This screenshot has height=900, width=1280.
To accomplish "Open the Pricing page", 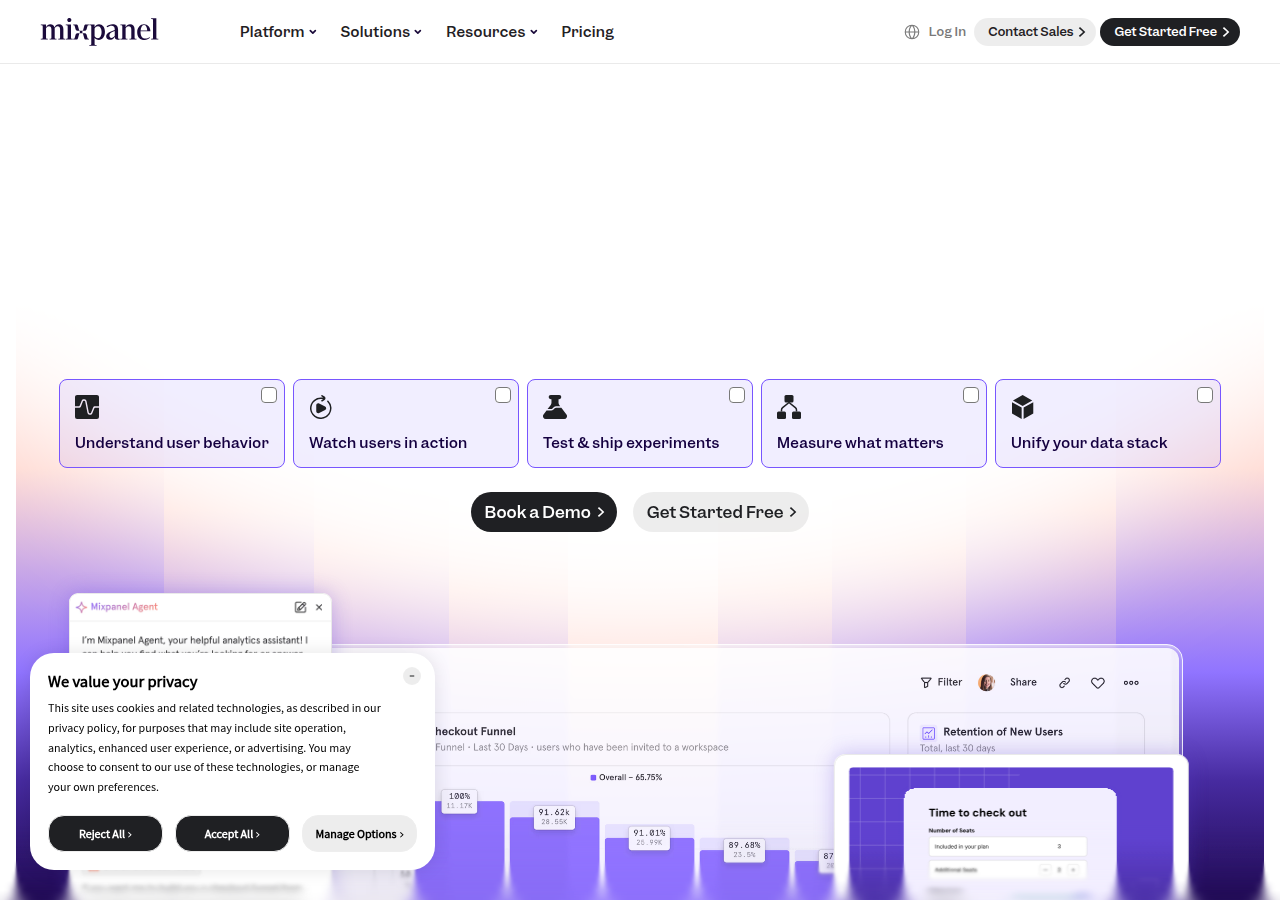I will click(588, 32).
